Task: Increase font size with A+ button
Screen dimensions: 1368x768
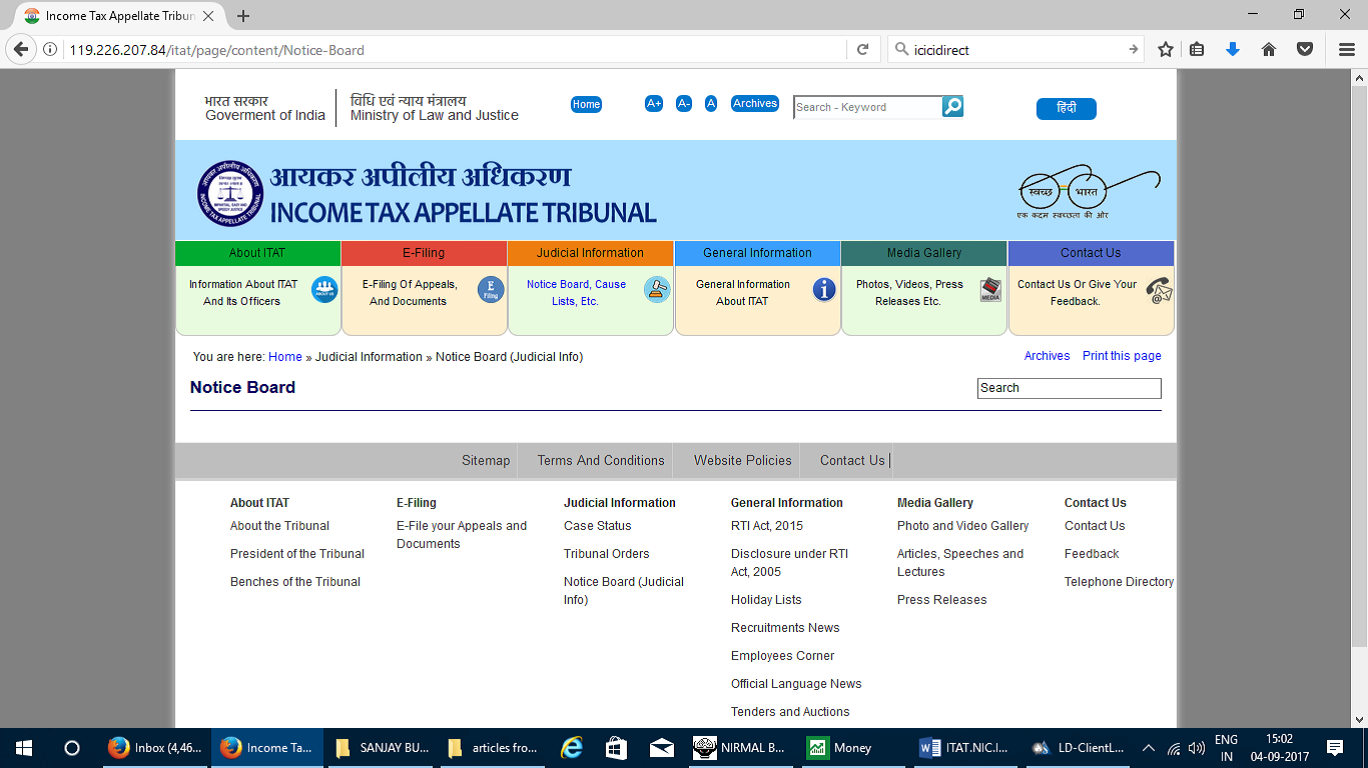Action: click(x=654, y=104)
